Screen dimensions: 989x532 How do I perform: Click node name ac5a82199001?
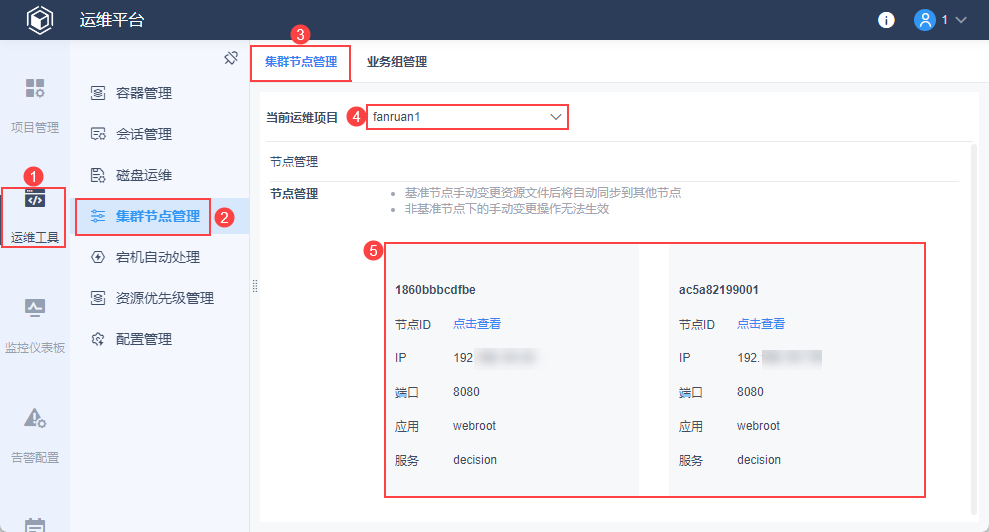pyautogui.click(x=718, y=290)
